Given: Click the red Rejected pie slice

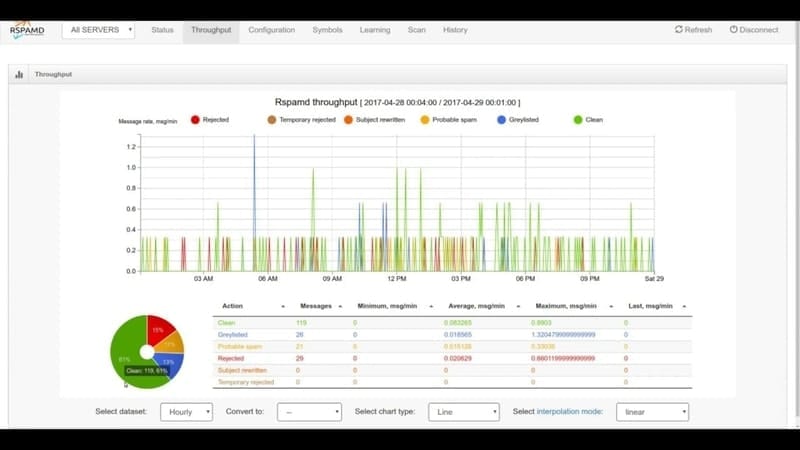Looking at the screenshot, I should (x=160, y=329).
